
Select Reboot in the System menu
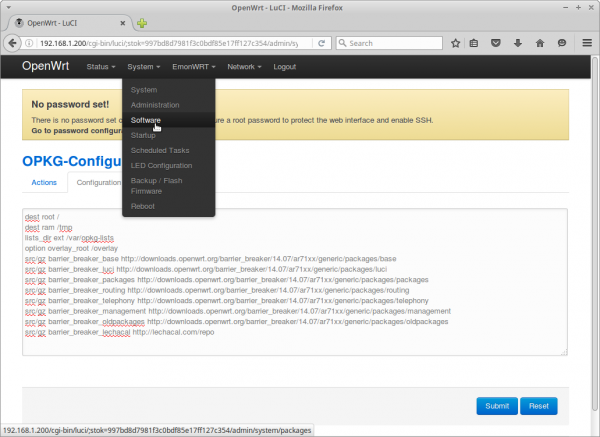tap(168, 206)
